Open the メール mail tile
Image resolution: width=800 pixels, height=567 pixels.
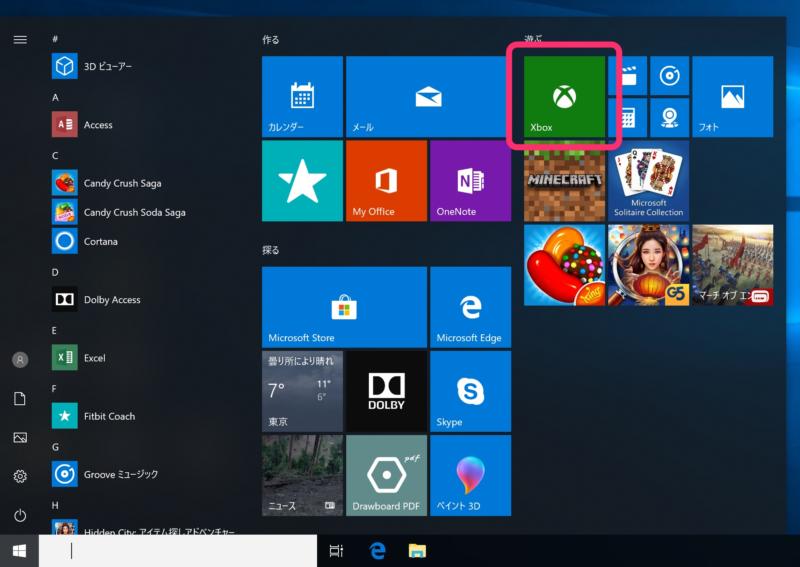coord(428,96)
